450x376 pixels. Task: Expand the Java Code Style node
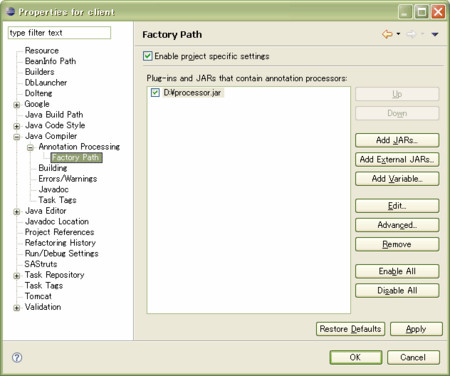(x=16, y=126)
